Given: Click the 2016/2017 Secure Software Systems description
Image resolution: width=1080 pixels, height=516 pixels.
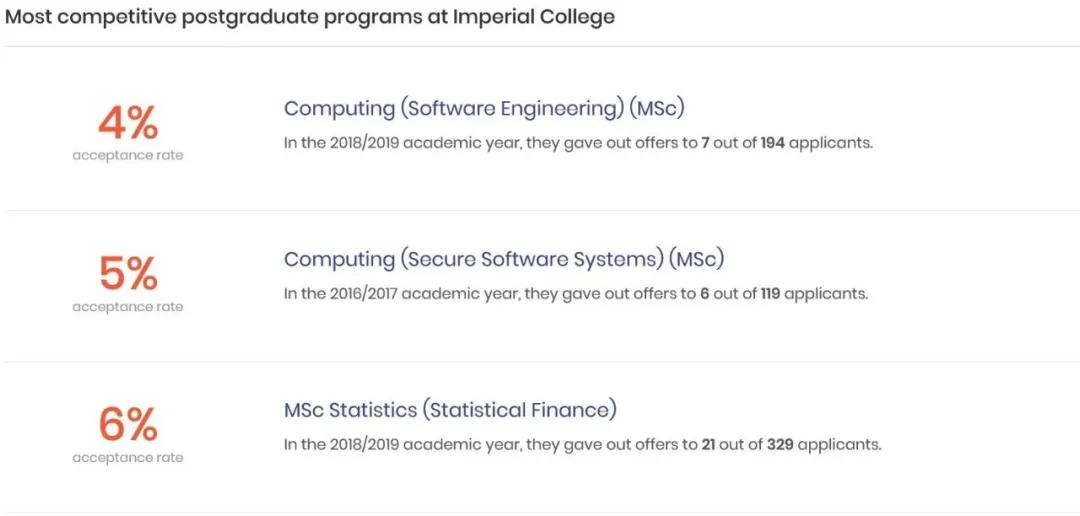Looking at the screenshot, I should (x=576, y=294).
